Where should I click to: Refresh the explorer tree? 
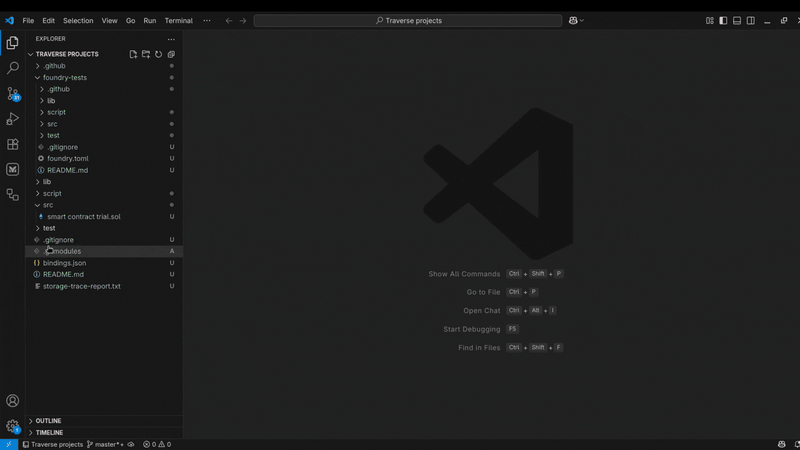click(x=159, y=54)
